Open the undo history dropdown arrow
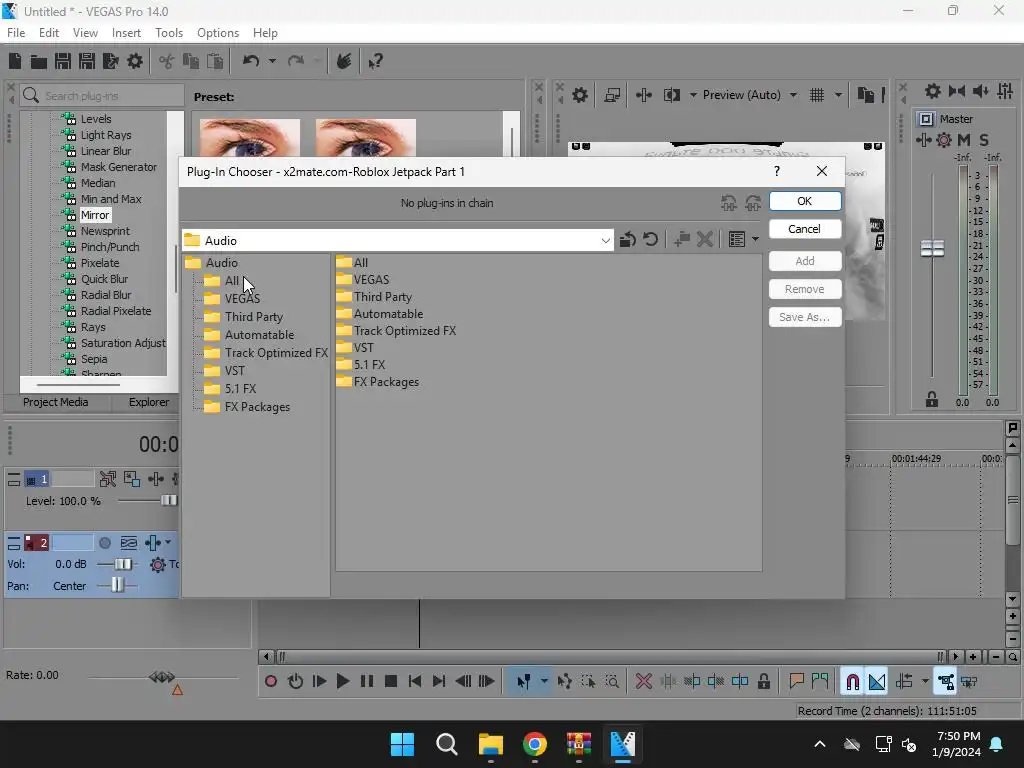1024x768 pixels. [x=272, y=61]
